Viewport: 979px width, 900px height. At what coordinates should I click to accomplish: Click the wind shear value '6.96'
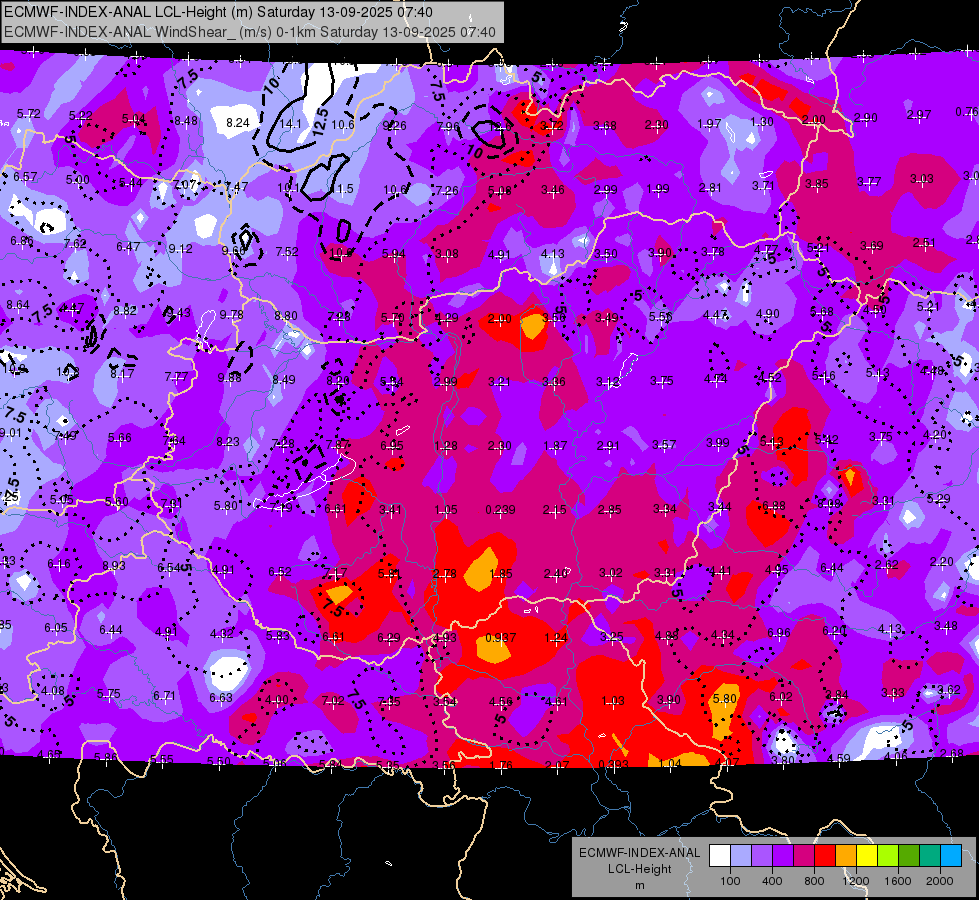click(779, 633)
